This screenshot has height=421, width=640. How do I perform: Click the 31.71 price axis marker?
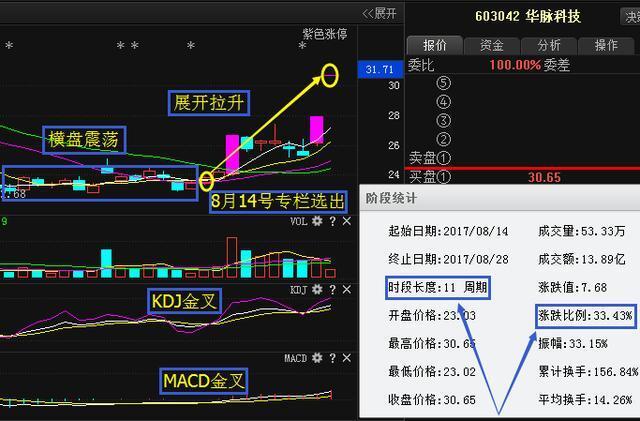[380, 69]
